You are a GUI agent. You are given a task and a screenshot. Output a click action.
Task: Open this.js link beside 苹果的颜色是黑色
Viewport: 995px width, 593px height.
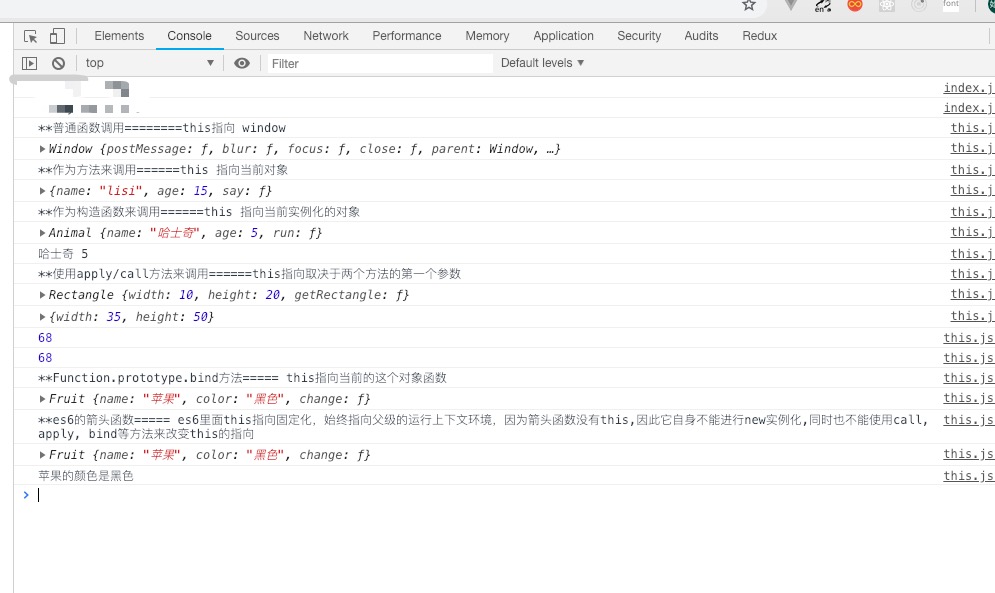(969, 476)
